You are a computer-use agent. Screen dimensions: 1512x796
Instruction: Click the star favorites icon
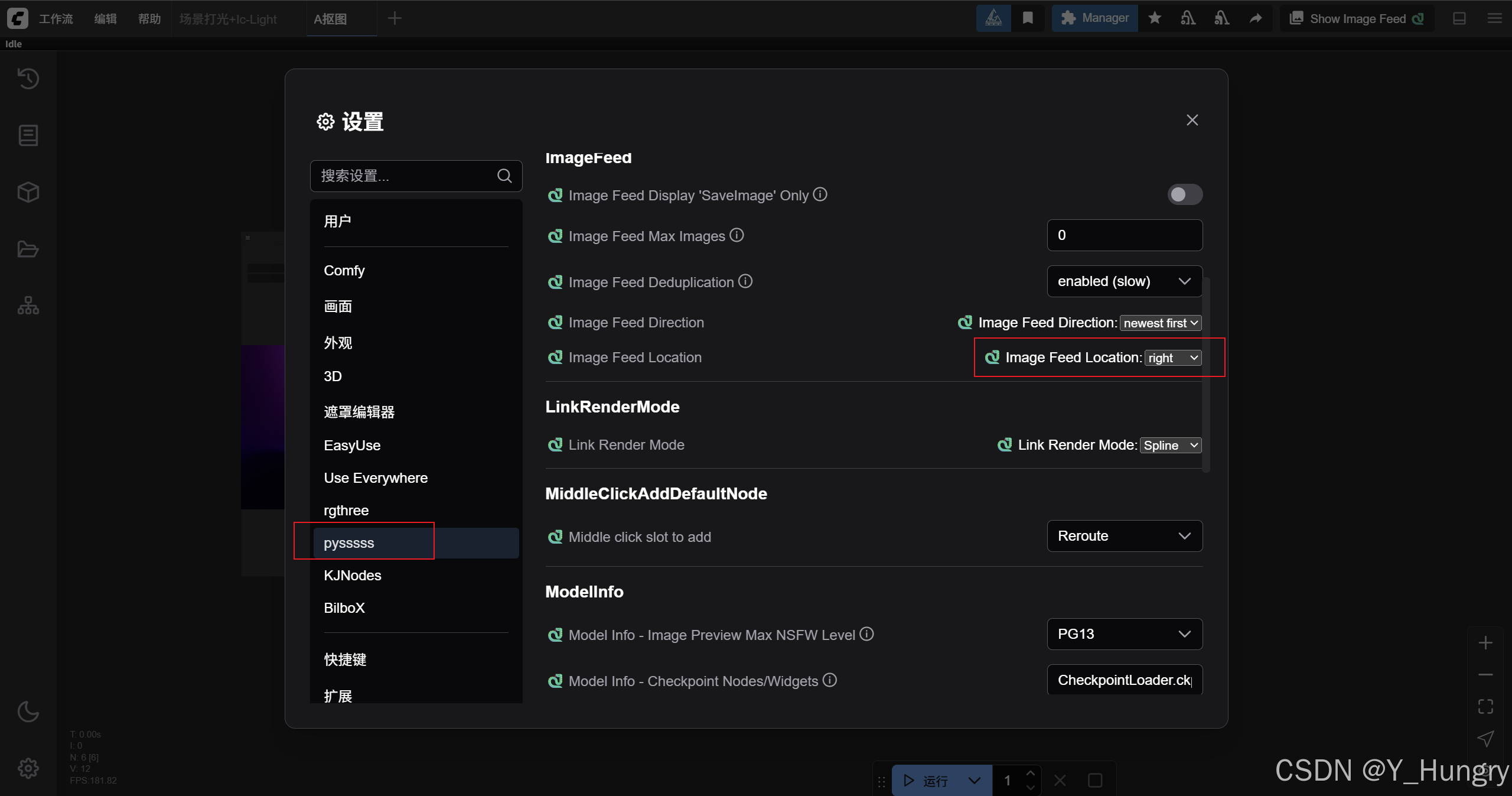1155,18
